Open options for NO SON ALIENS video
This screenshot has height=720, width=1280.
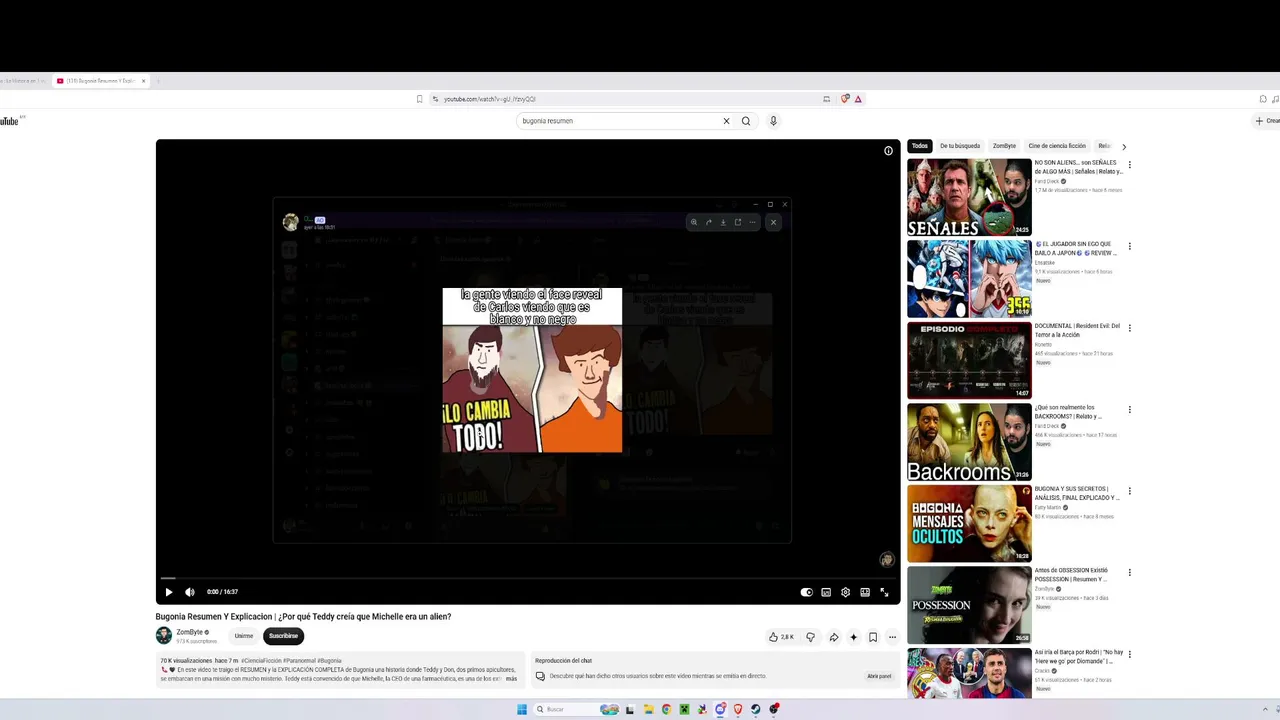[x=1130, y=165]
